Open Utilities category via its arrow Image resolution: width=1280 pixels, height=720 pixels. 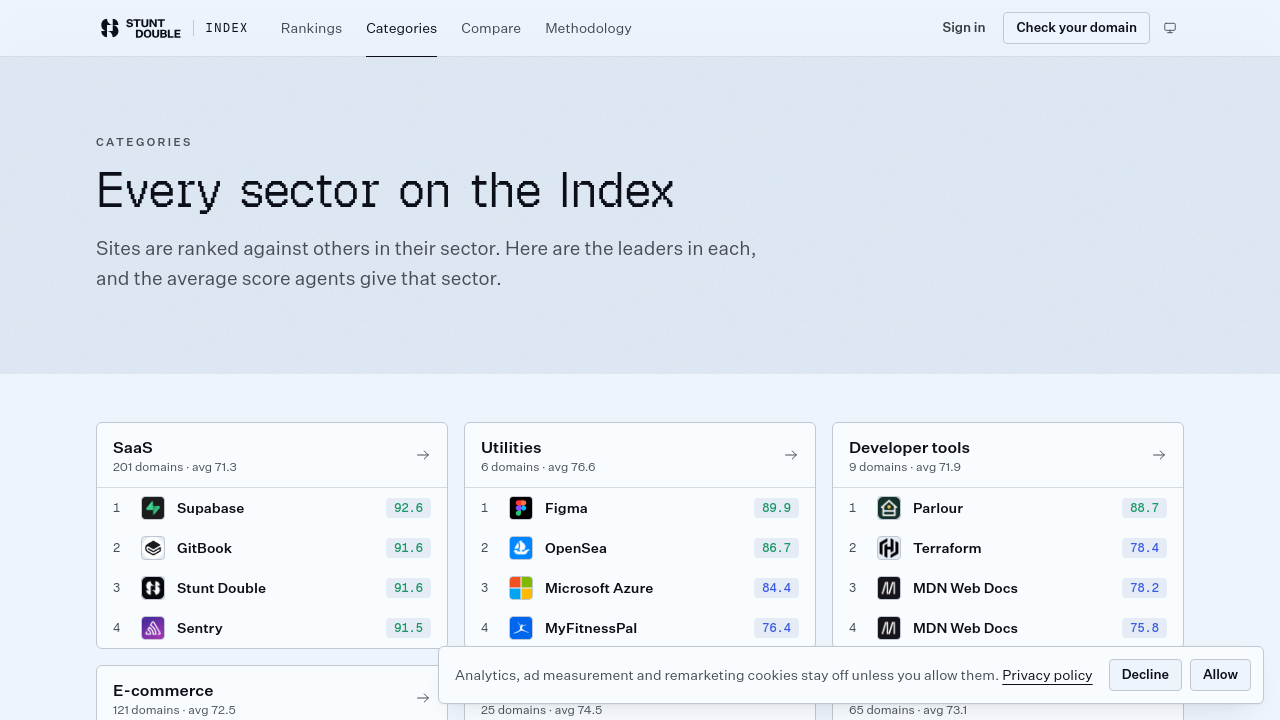tap(791, 455)
